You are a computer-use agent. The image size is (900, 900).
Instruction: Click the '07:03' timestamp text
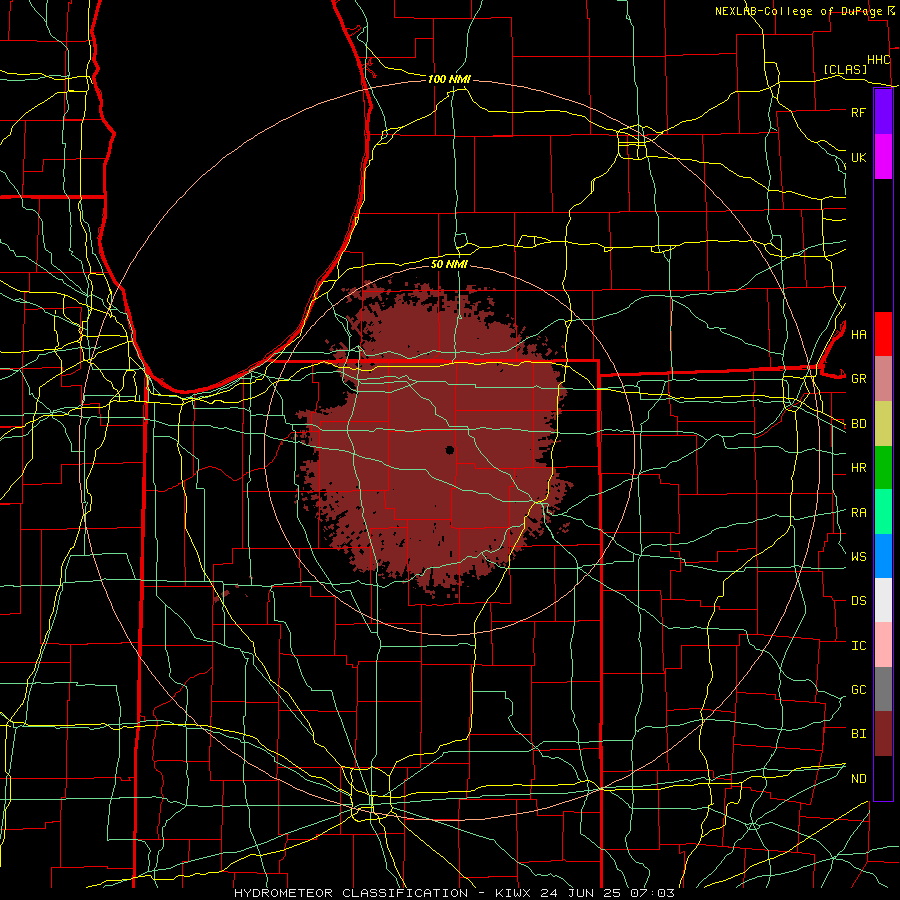coord(654,893)
